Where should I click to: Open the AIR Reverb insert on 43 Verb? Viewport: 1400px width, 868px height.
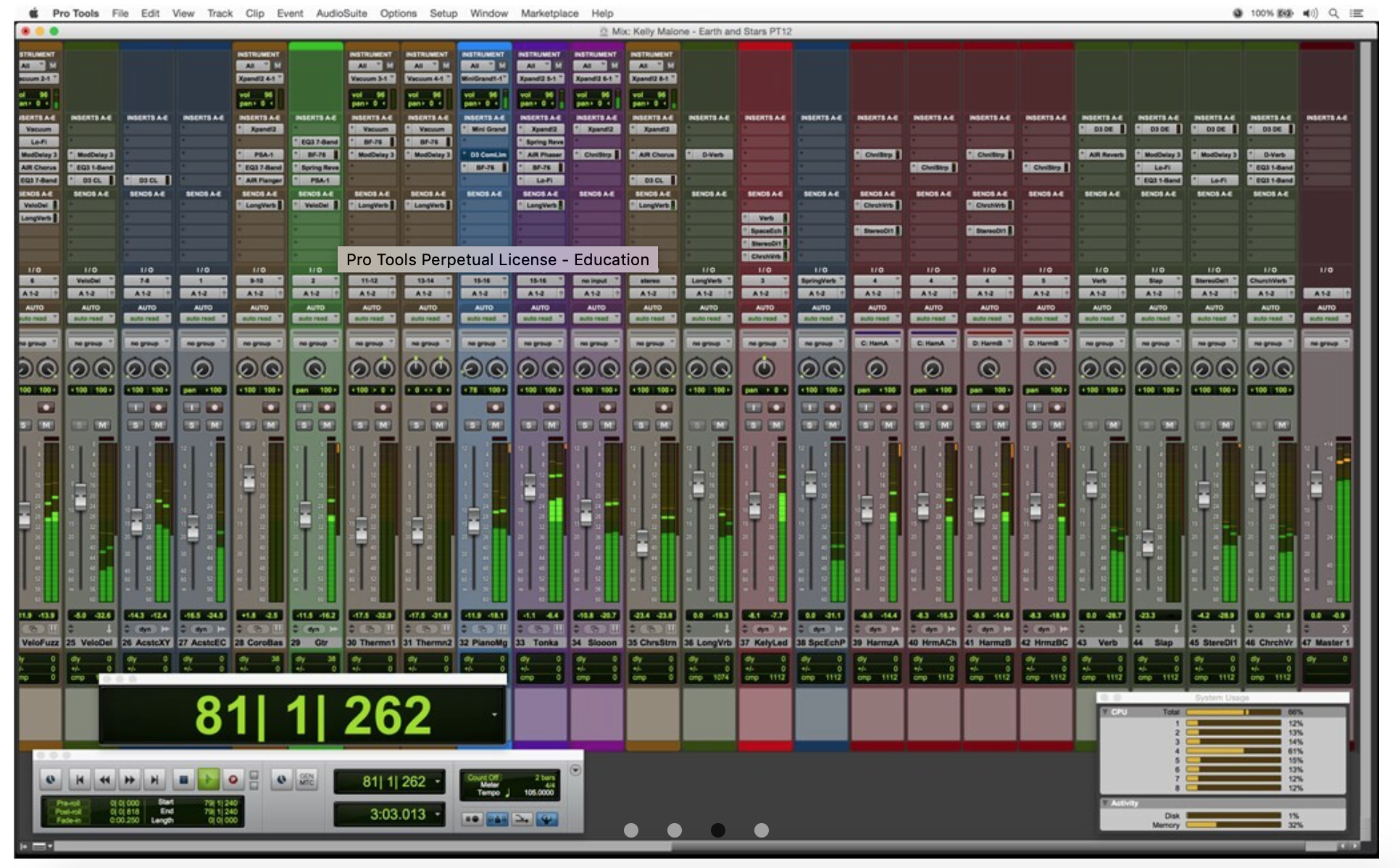tap(1102, 154)
